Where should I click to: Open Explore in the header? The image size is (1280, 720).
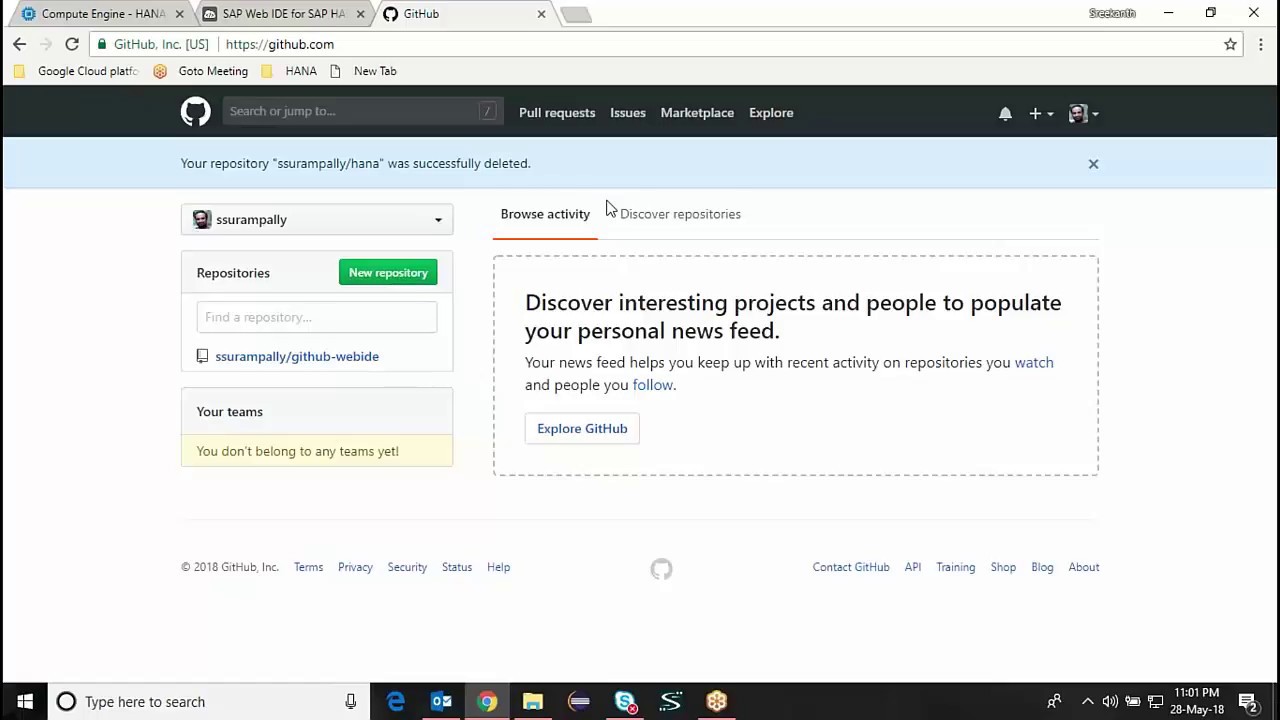pos(771,113)
